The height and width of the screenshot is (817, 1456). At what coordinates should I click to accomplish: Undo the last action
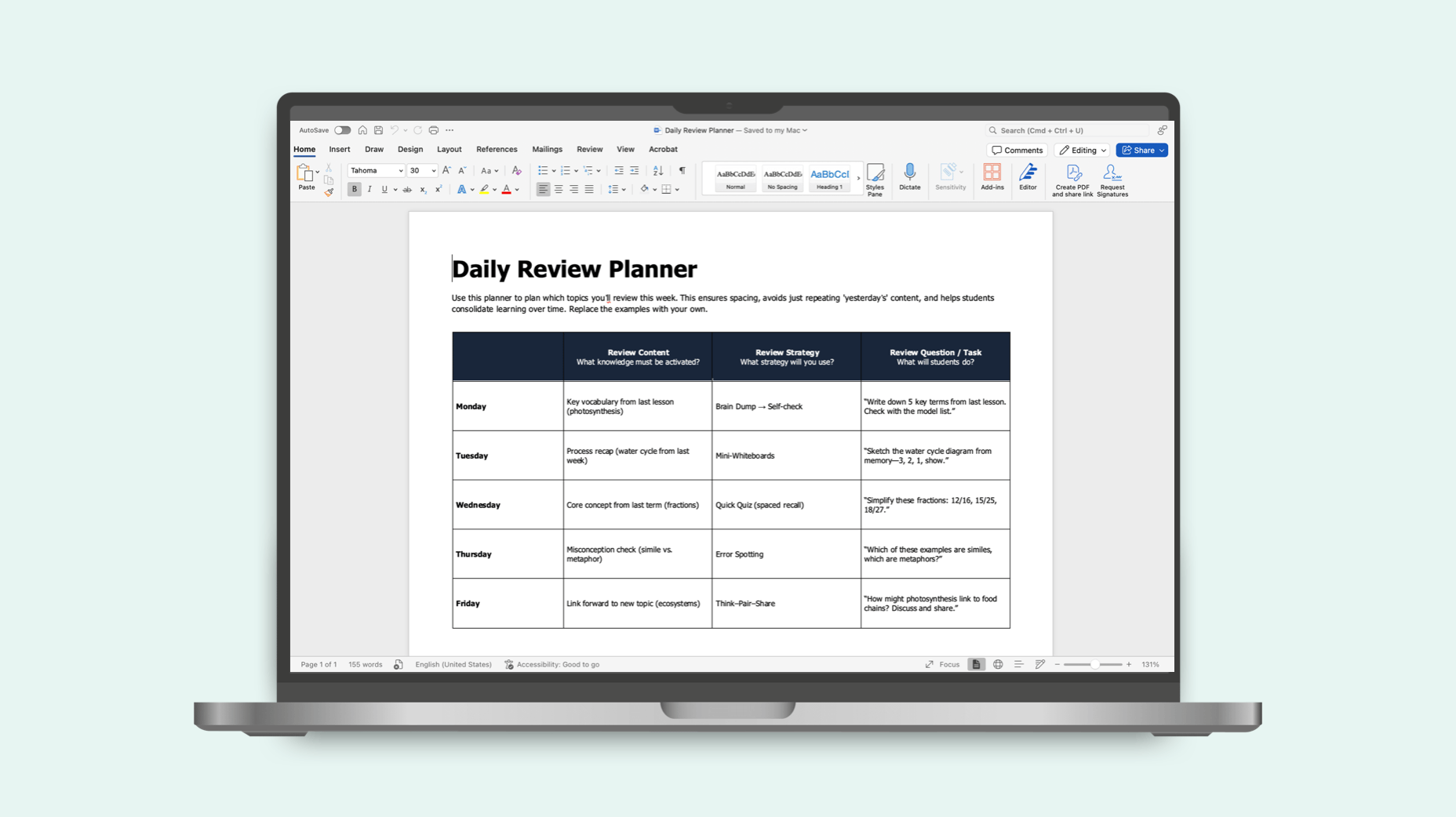395,130
